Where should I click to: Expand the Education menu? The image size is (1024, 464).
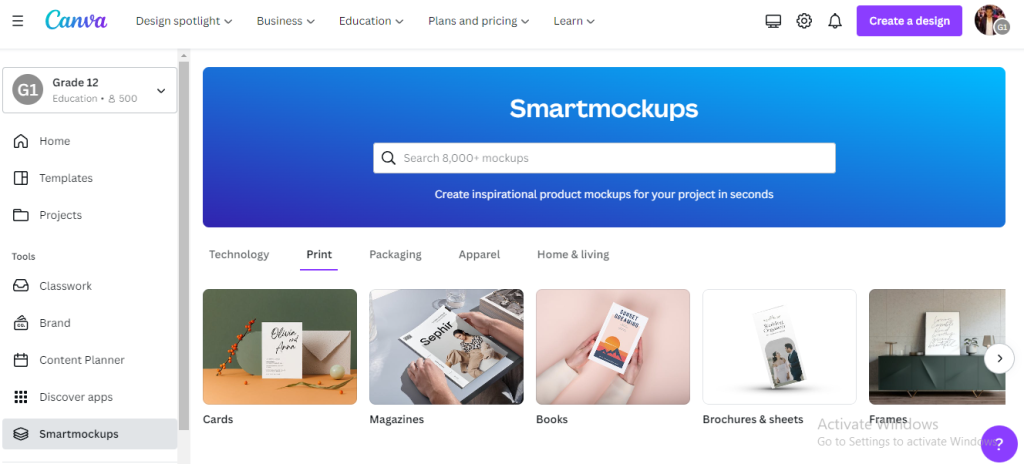371,21
